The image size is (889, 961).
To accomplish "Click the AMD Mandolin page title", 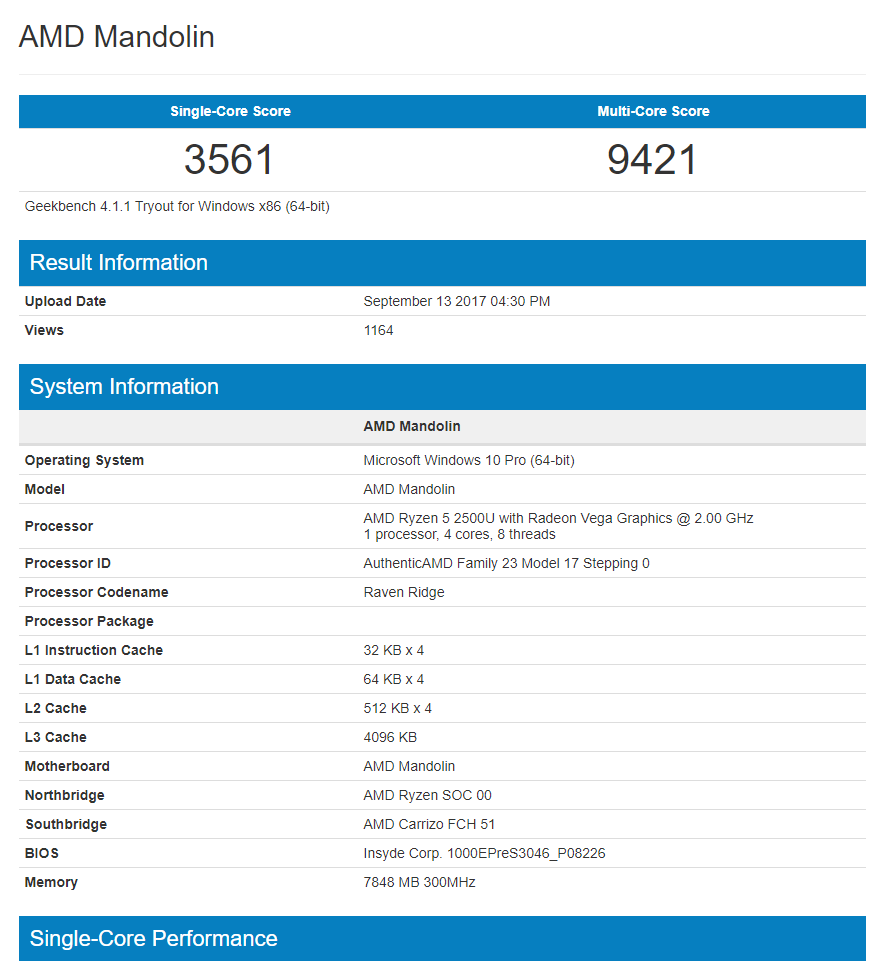I will click(x=116, y=37).
